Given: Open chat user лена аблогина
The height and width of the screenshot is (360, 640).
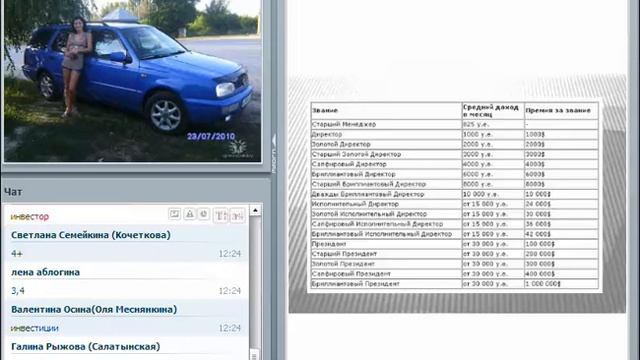Looking at the screenshot, I should pyautogui.click(x=45, y=272).
